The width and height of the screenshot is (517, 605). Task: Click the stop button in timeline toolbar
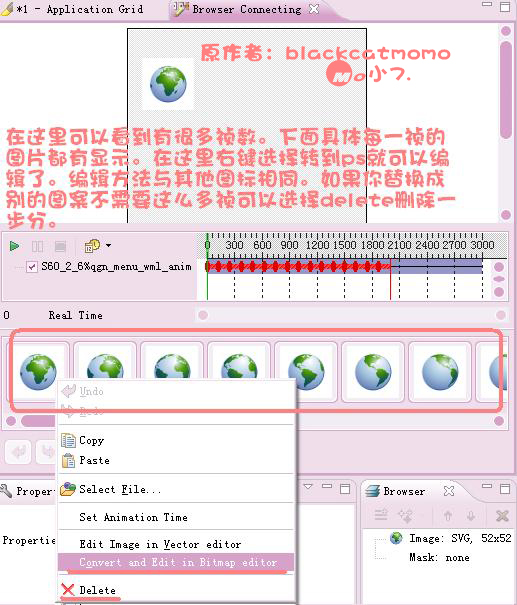click(x=60, y=246)
